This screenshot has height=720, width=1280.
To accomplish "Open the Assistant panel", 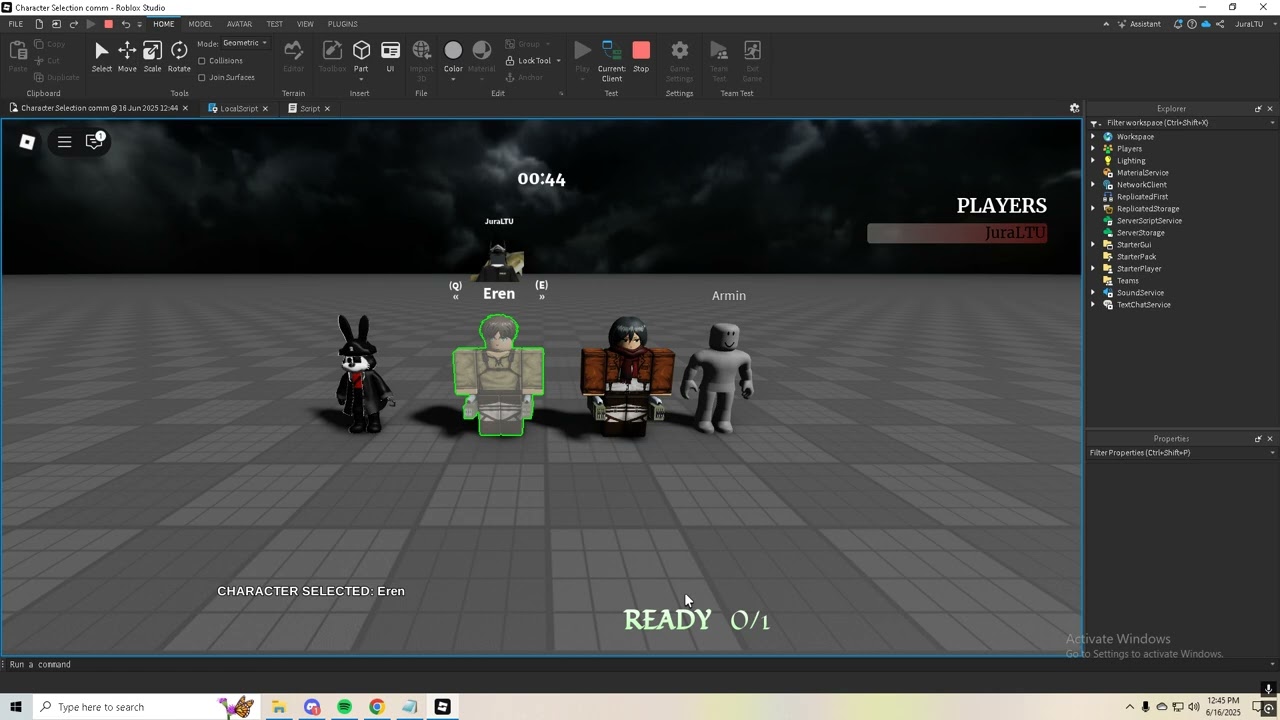I will tap(1139, 24).
